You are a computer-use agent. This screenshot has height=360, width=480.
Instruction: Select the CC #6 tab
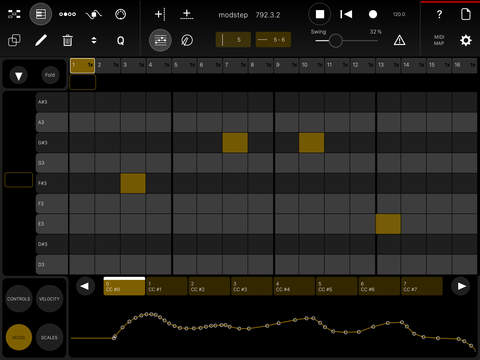[x=379, y=286]
